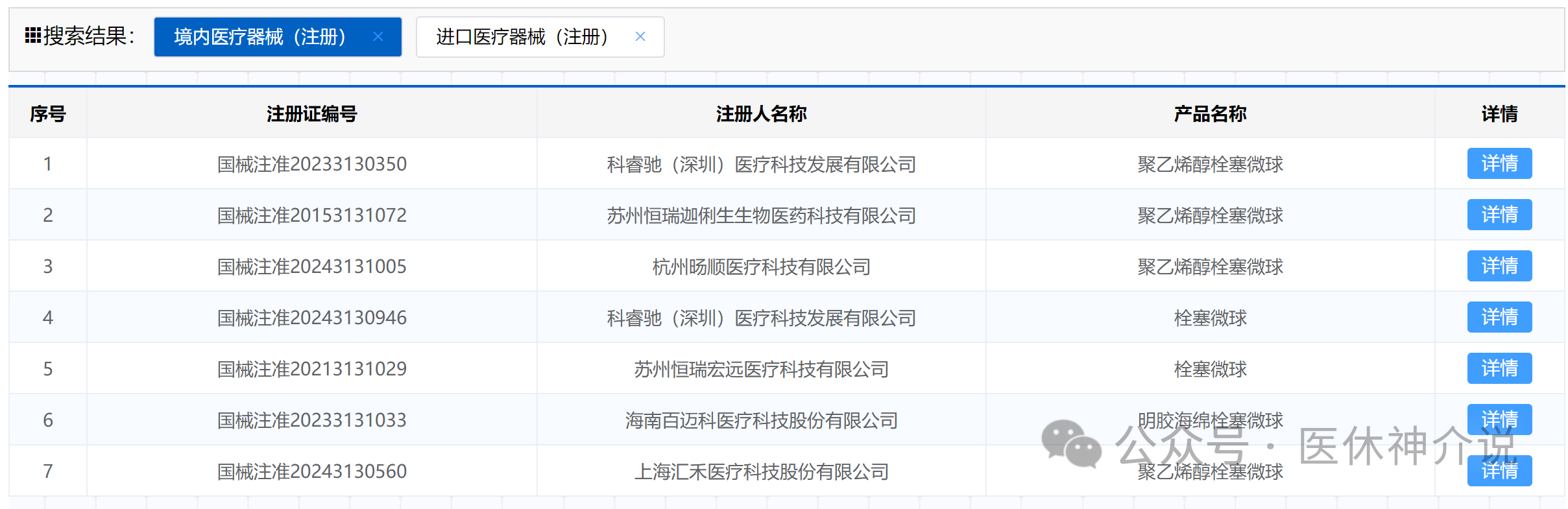Click serial number 1 cell
Screen dimensions: 1568x509
click(48, 163)
